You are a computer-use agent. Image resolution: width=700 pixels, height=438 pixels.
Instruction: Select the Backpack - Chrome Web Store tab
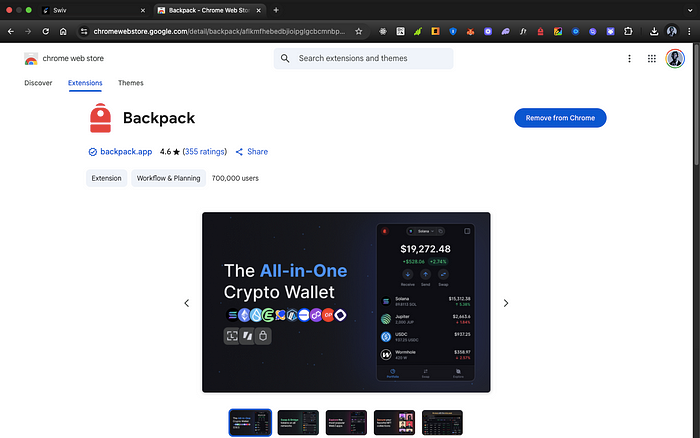[208, 10]
